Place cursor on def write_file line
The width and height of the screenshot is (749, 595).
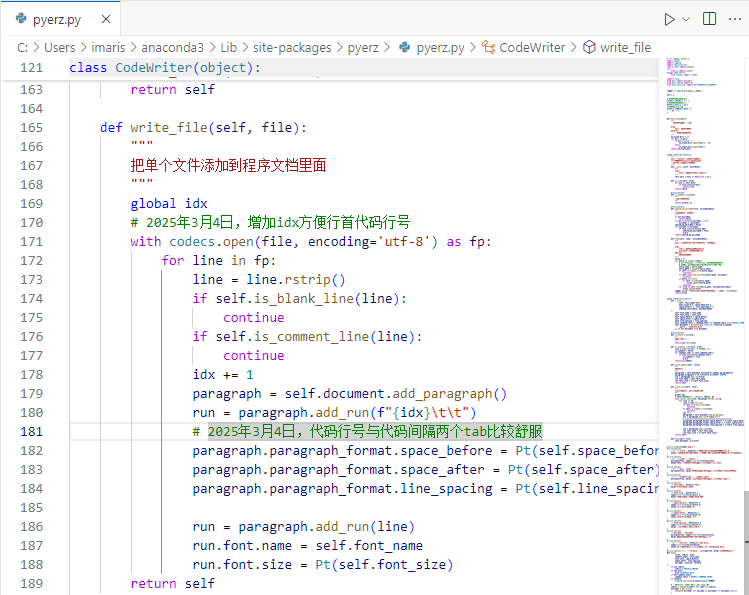203,128
